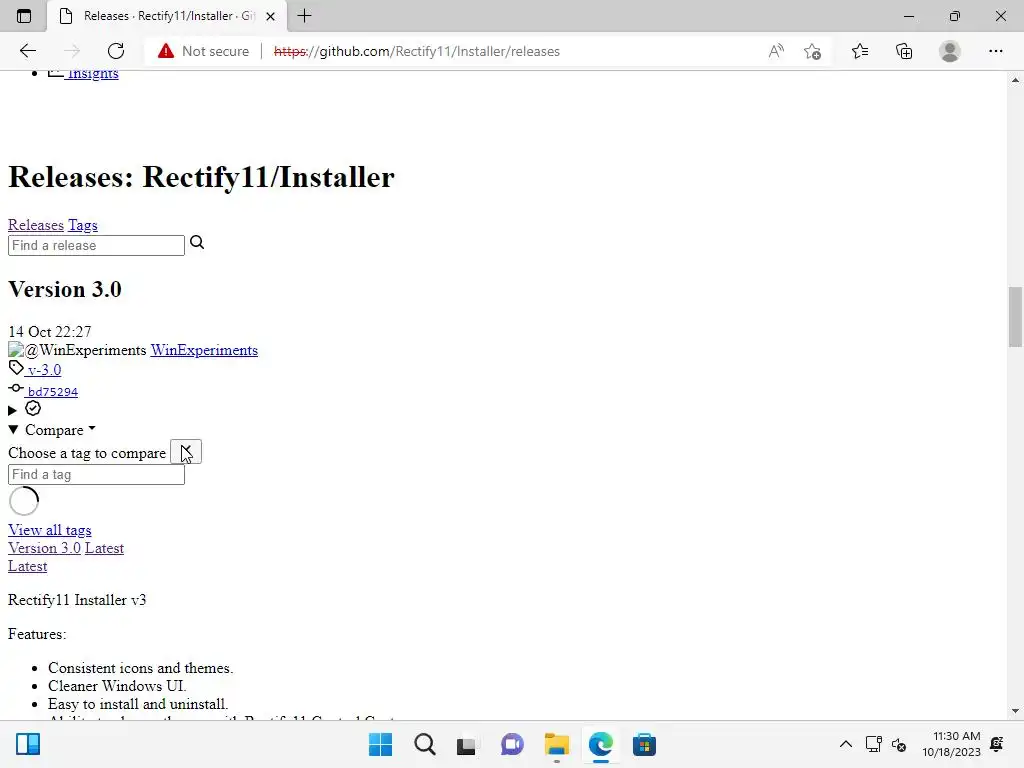Click the 14 Oct 22:27 timestamp
Viewport: 1024px width, 768px height.
(50, 332)
